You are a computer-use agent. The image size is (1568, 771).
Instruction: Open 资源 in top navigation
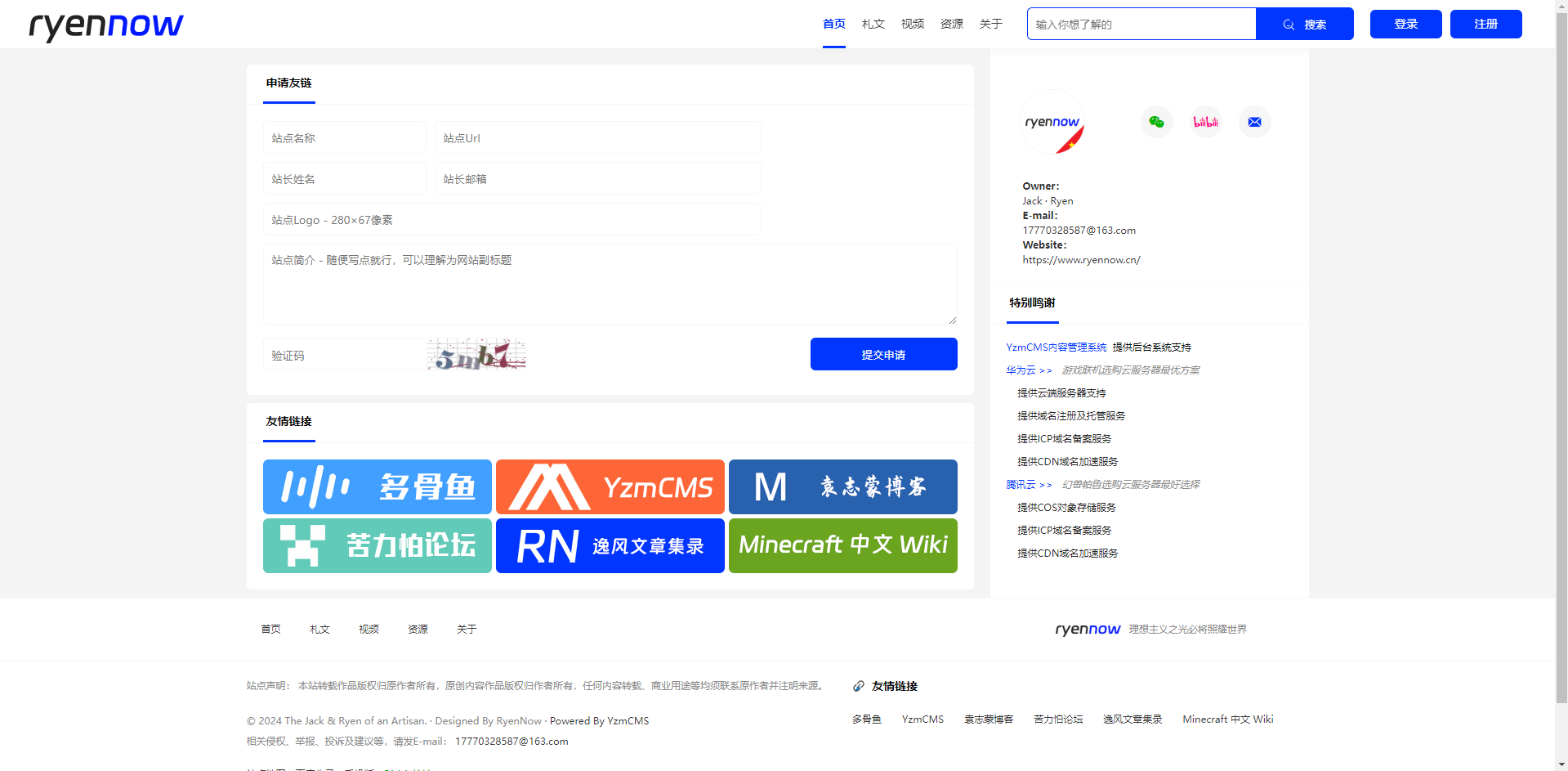click(x=952, y=24)
